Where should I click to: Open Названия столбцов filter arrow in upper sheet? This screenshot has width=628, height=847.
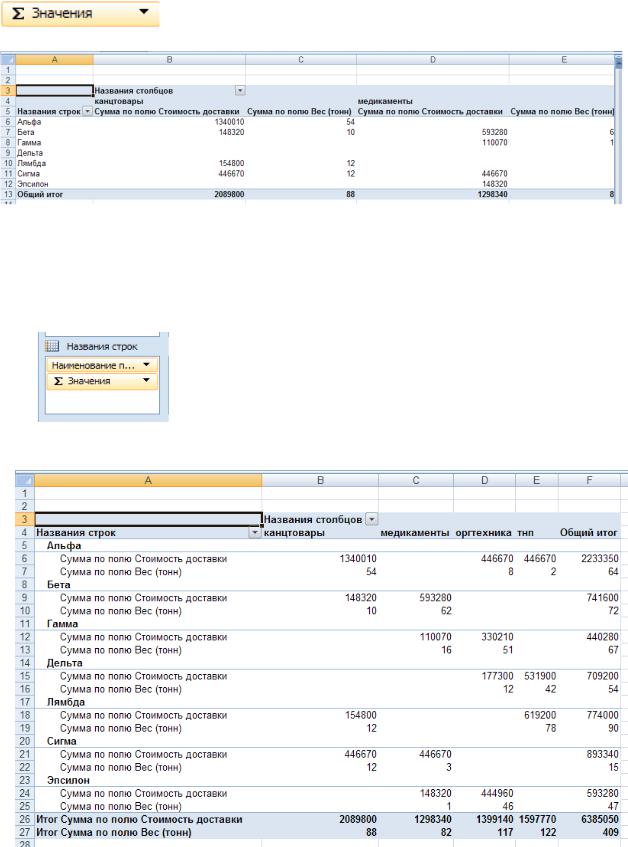point(240,91)
